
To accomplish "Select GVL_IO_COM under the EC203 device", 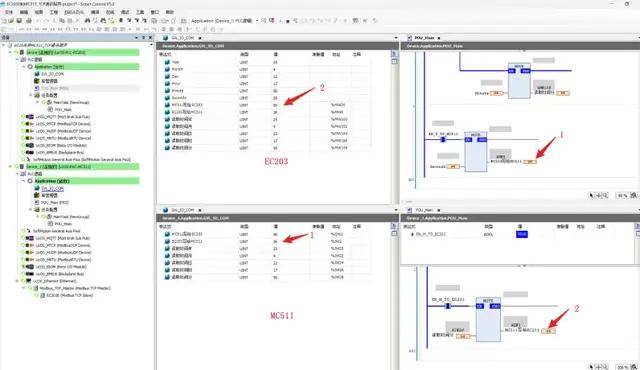I will pos(52,74).
